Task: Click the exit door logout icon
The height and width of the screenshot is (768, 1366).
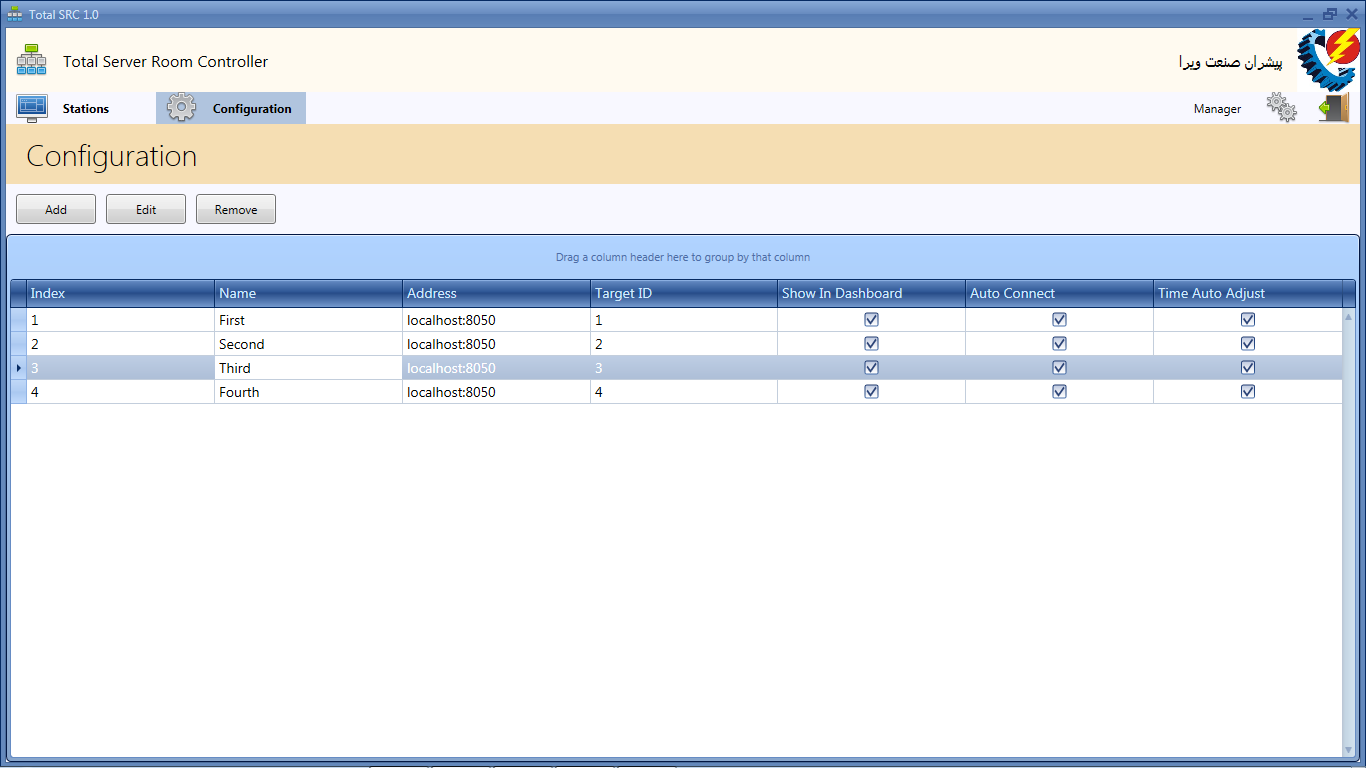Action: 1334,108
